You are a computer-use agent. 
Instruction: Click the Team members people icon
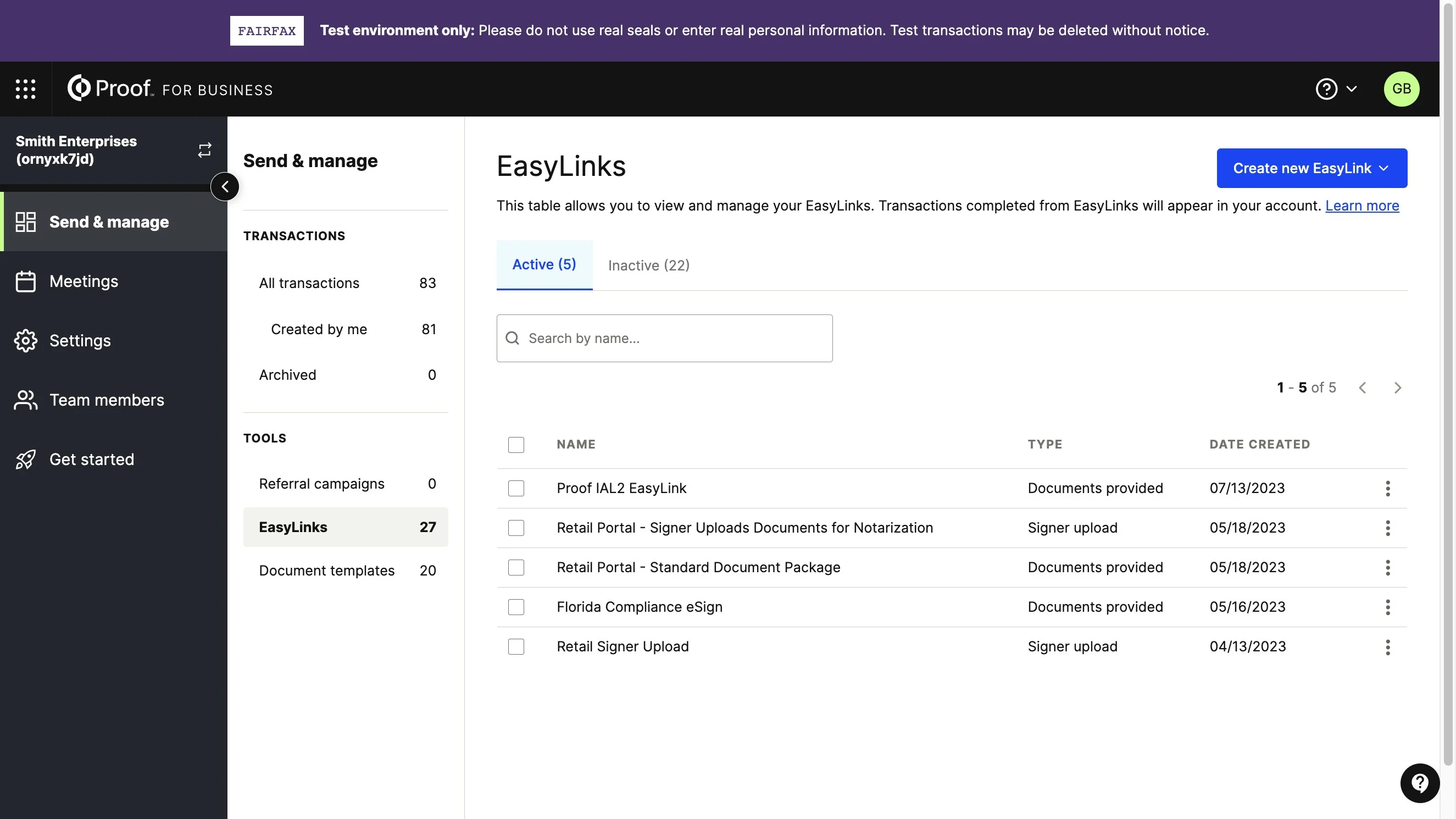(25, 400)
